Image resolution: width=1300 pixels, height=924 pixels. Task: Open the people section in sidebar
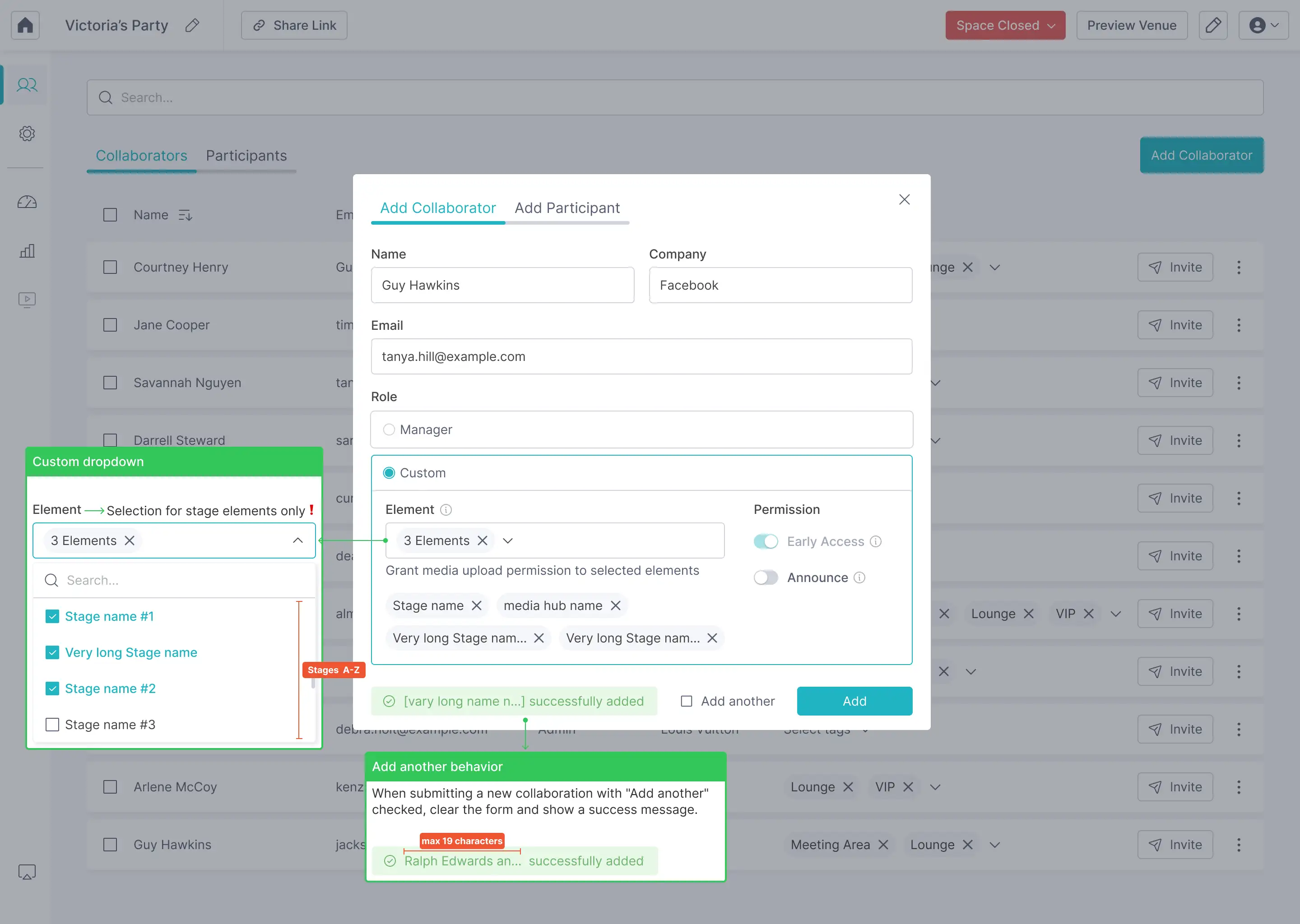(x=27, y=85)
